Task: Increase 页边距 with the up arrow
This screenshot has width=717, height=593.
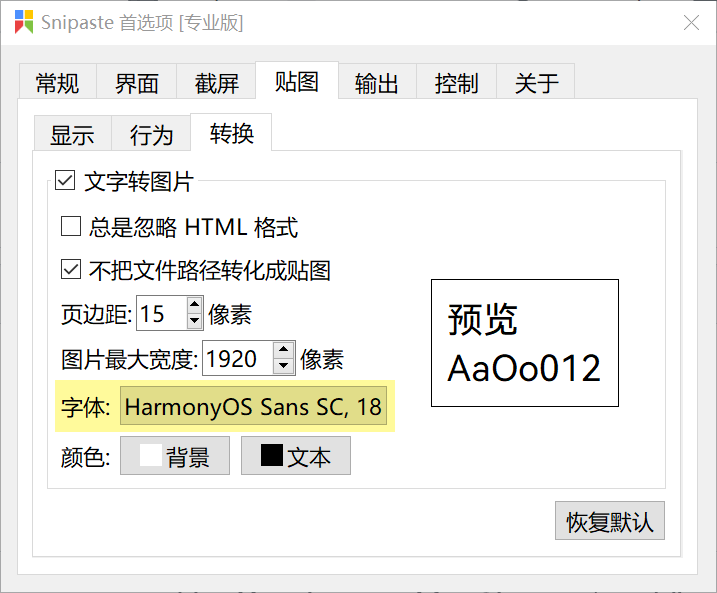Action: [195, 305]
